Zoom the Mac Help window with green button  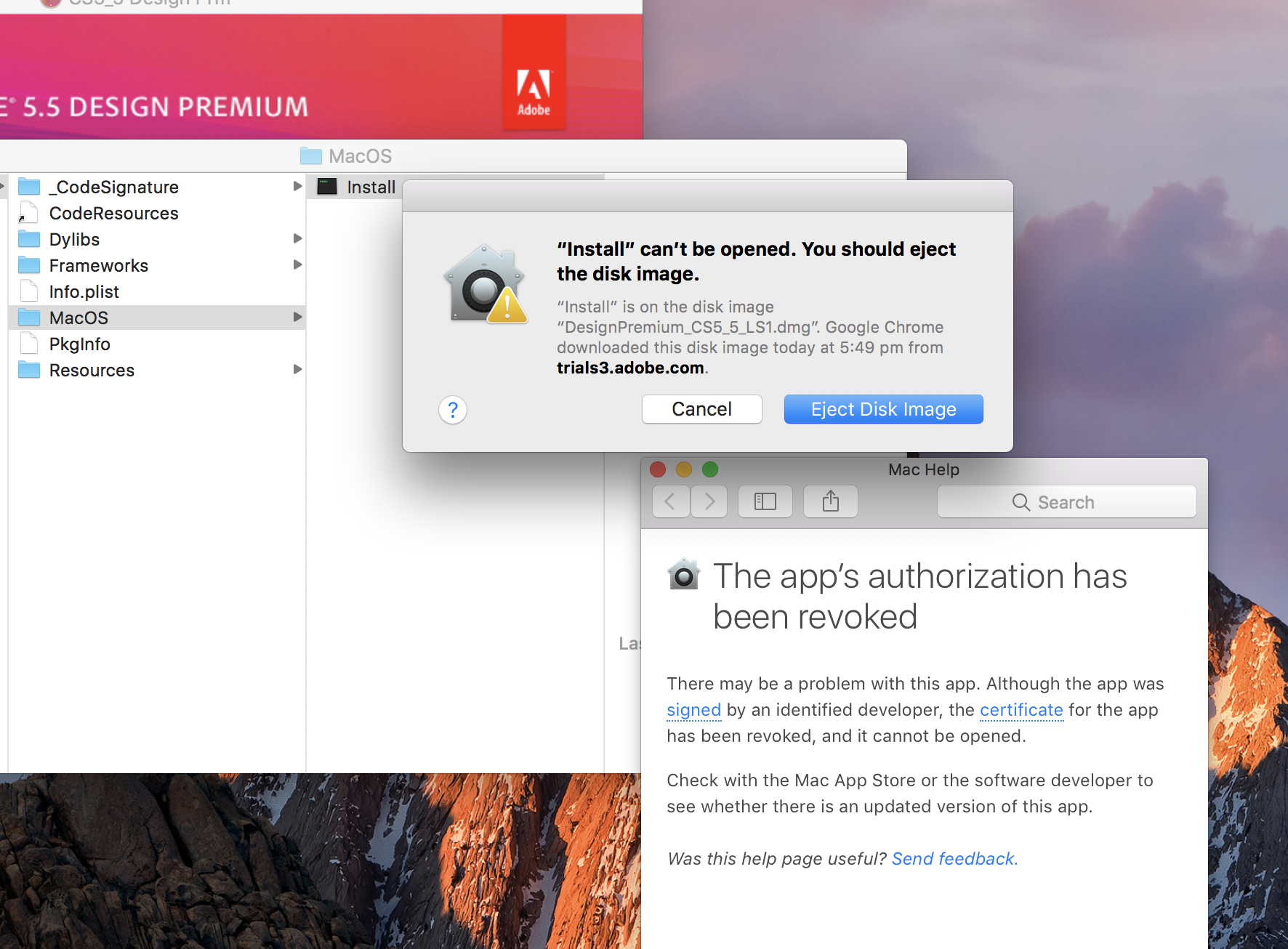(x=710, y=469)
